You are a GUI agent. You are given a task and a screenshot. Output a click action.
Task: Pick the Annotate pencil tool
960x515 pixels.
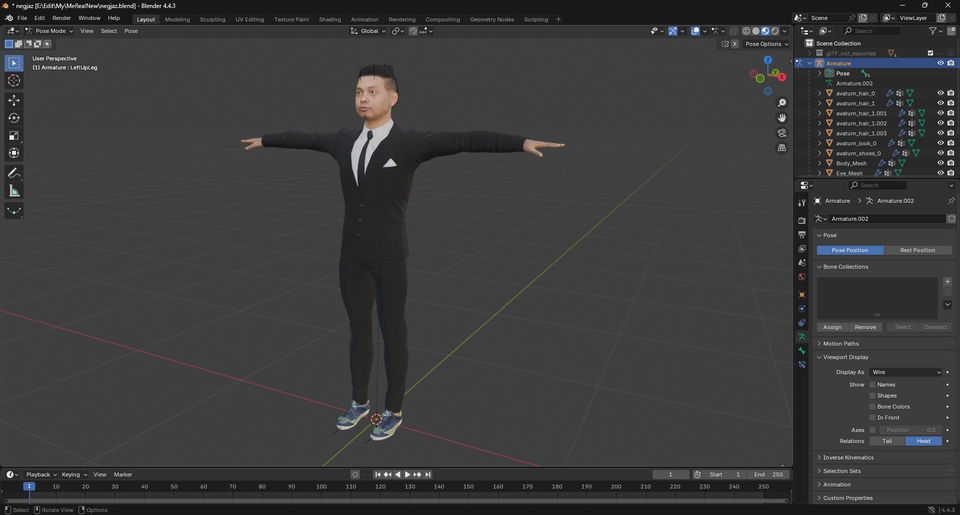point(14,173)
